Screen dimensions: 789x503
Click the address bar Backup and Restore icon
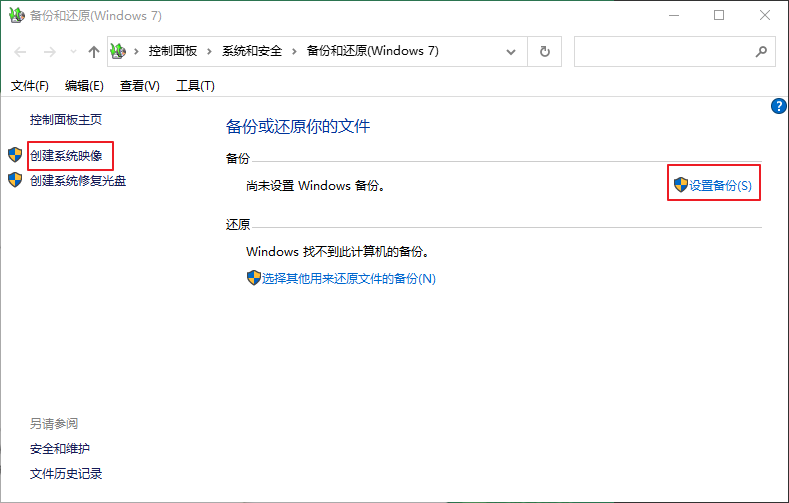pos(118,51)
